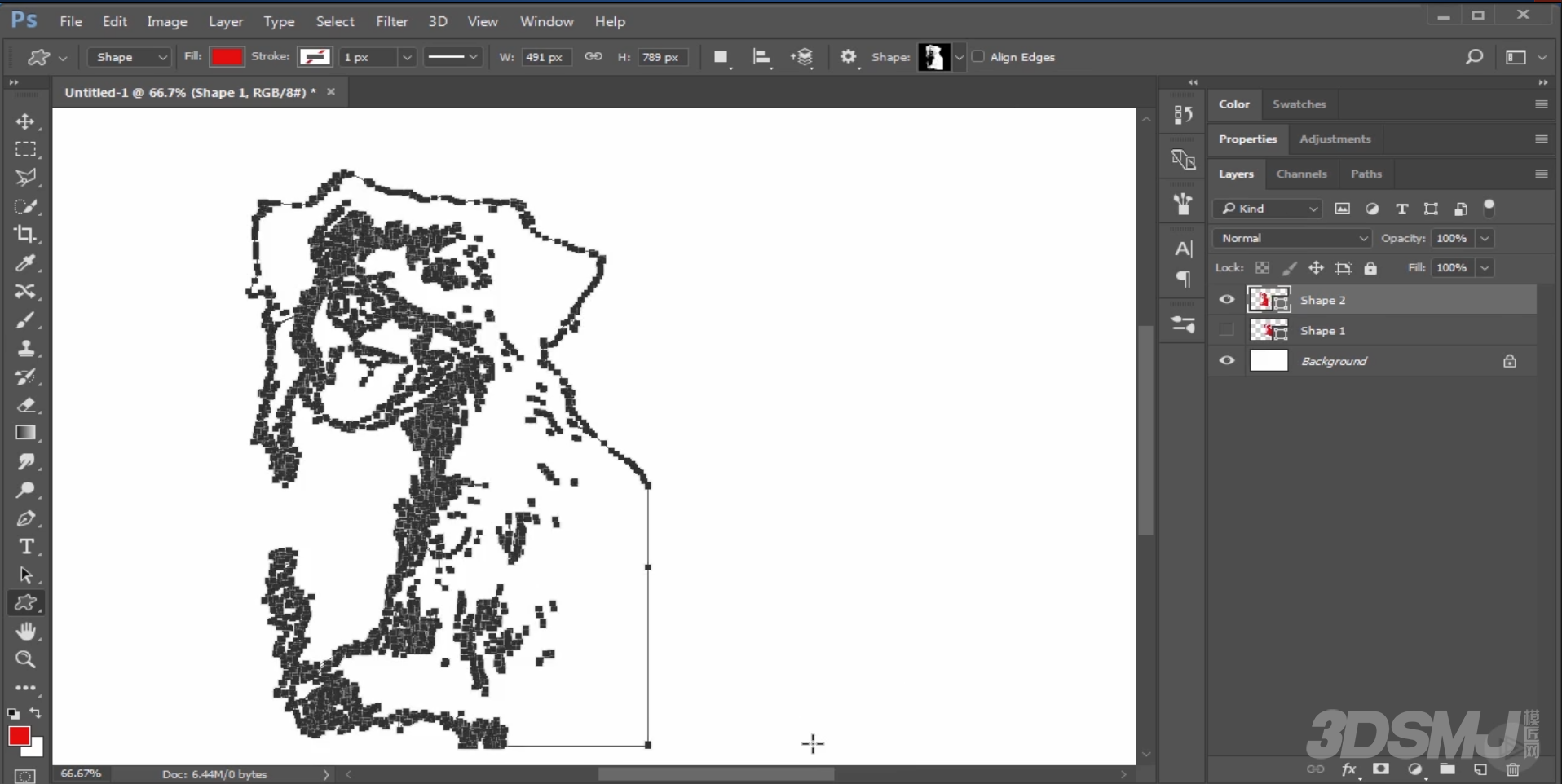Select the Quick Selection tool
The image size is (1562, 784).
click(x=25, y=206)
